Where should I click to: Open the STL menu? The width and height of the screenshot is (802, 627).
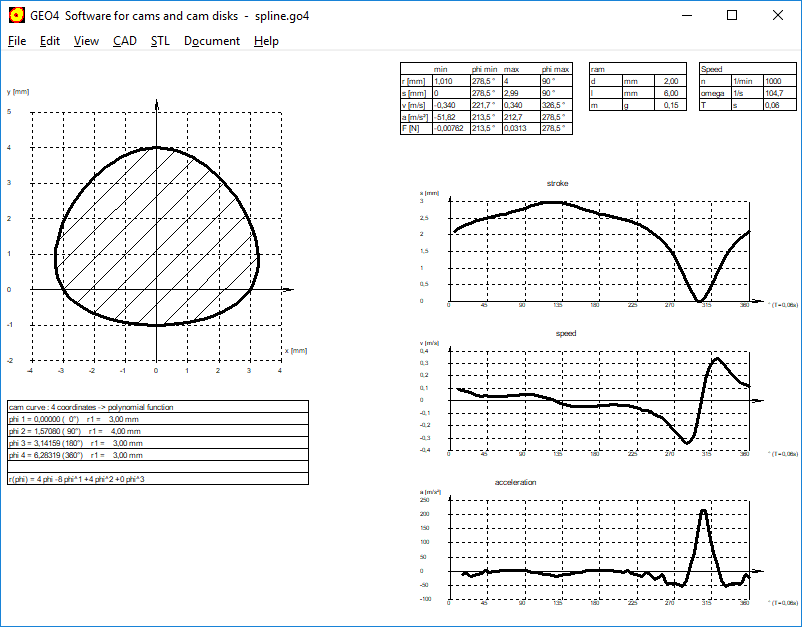(160, 41)
